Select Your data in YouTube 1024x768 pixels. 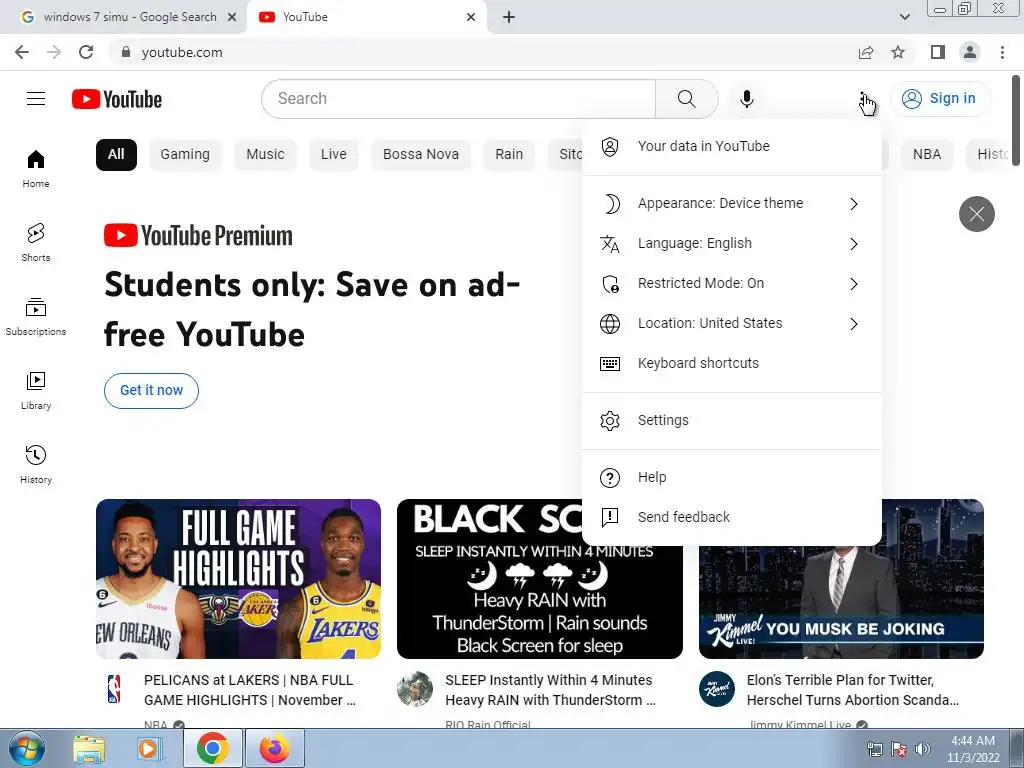(731, 146)
